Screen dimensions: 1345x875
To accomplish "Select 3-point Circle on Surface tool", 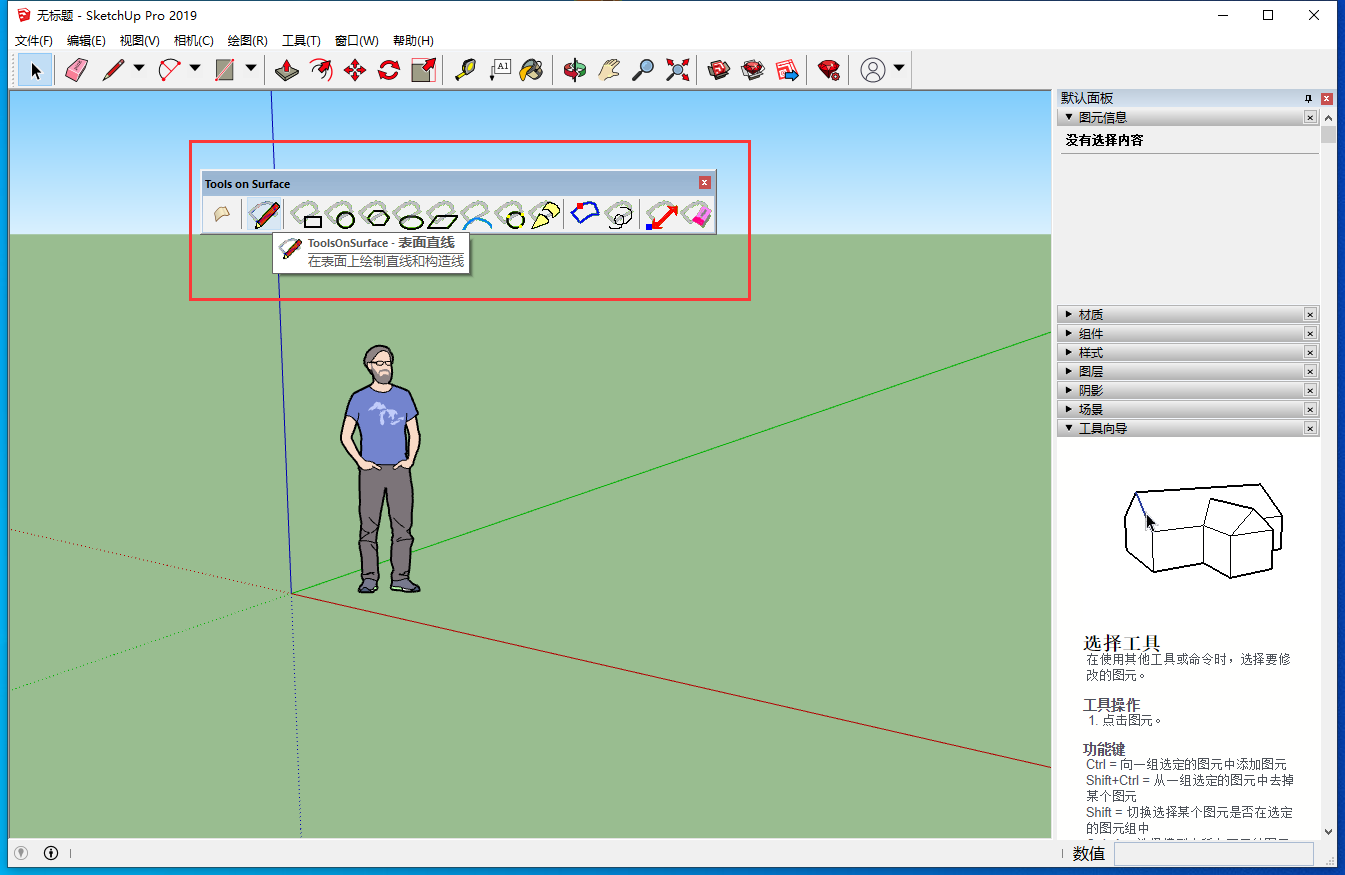I will (511, 215).
